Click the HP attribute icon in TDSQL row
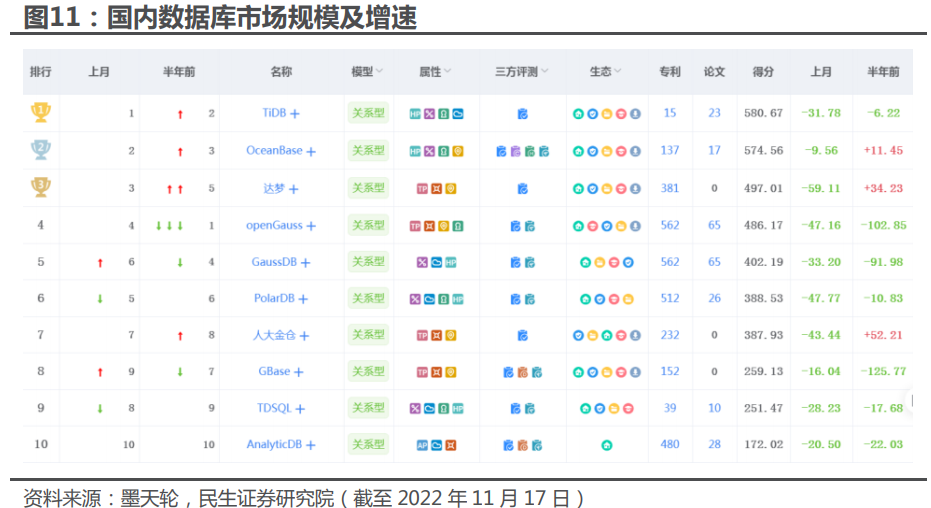 pos(458,408)
